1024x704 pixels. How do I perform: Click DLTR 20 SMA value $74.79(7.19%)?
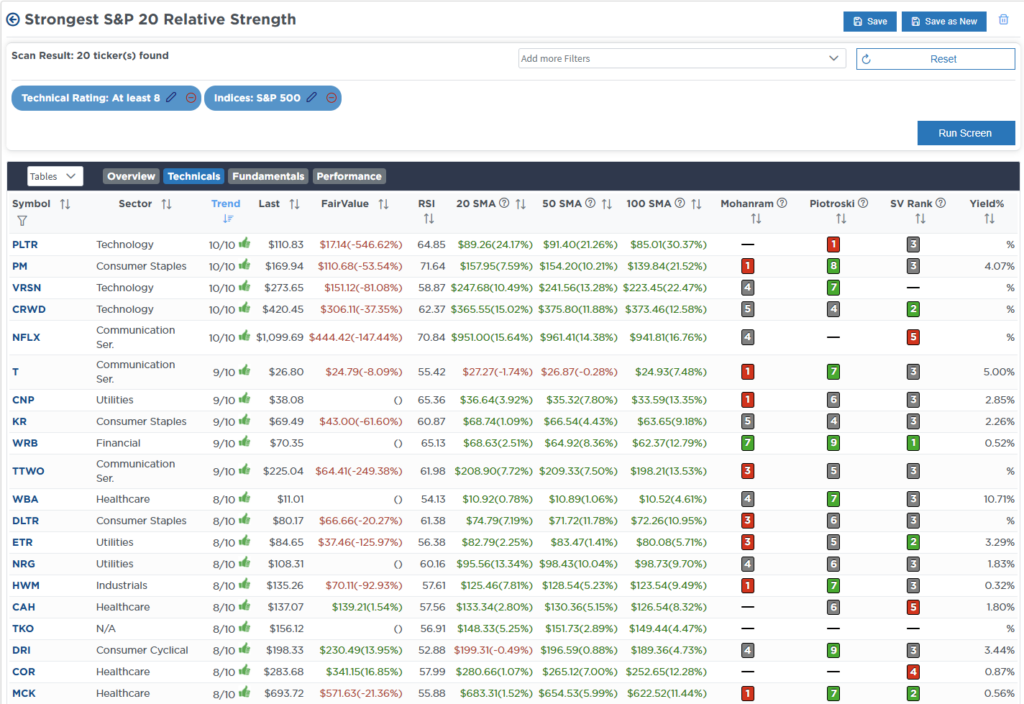499,520
